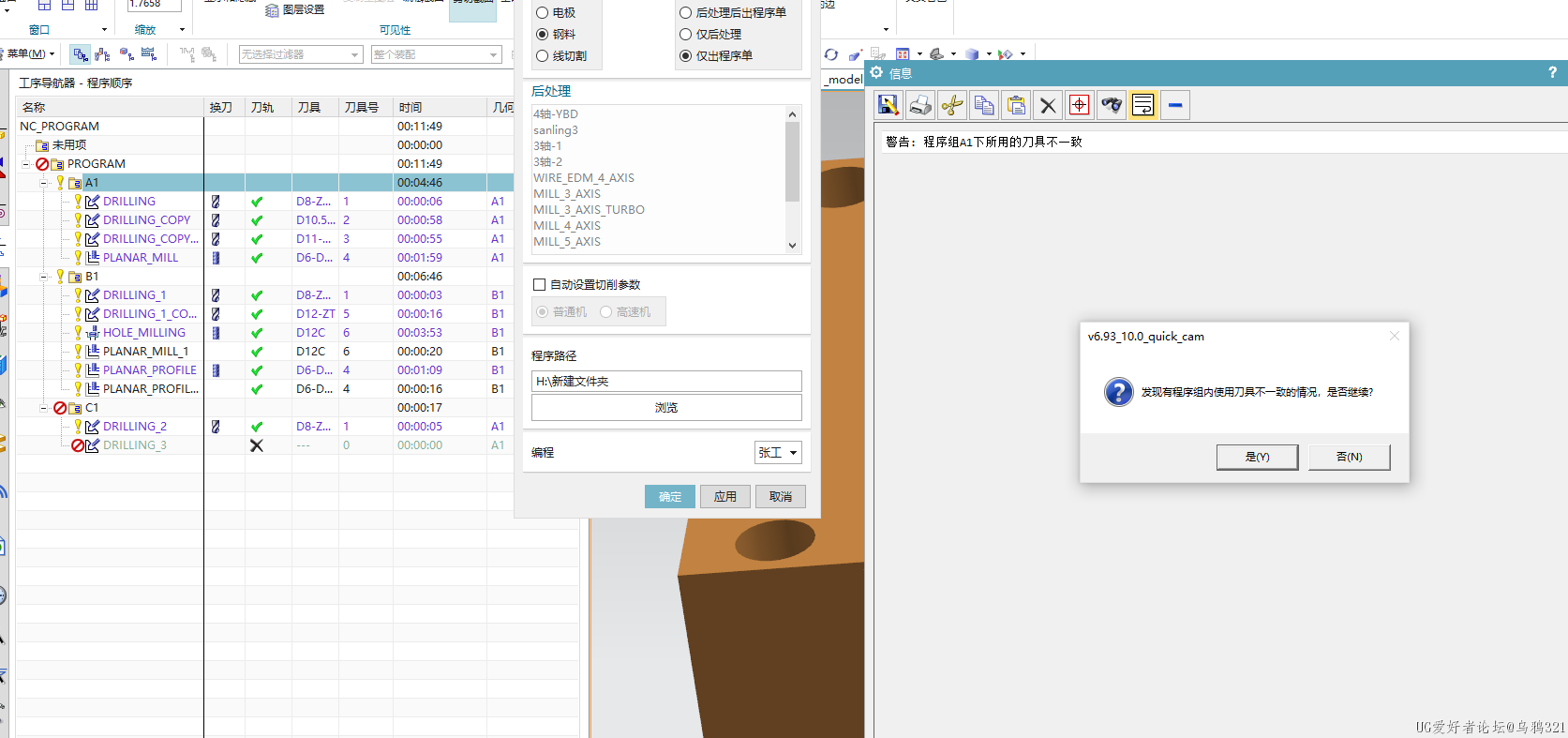Click the 取消 button

click(x=781, y=497)
